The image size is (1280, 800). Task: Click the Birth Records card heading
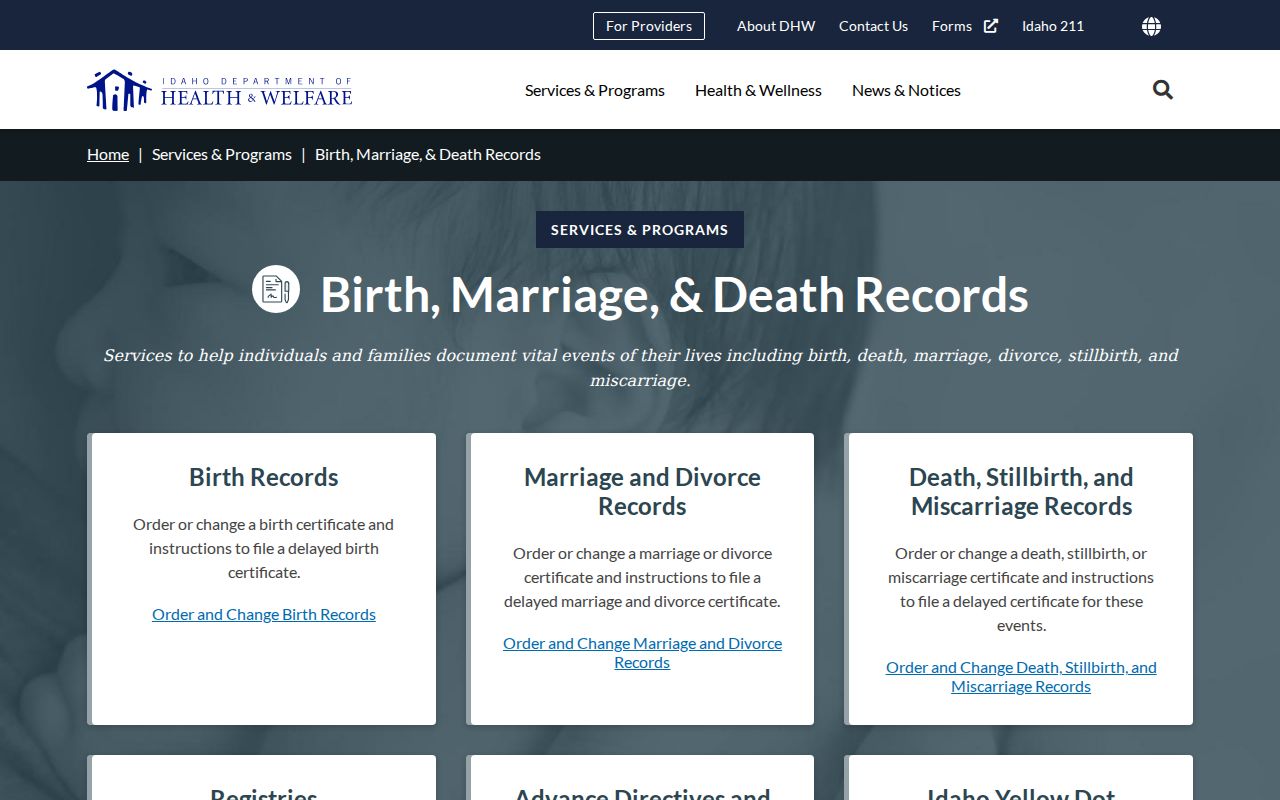coord(264,477)
